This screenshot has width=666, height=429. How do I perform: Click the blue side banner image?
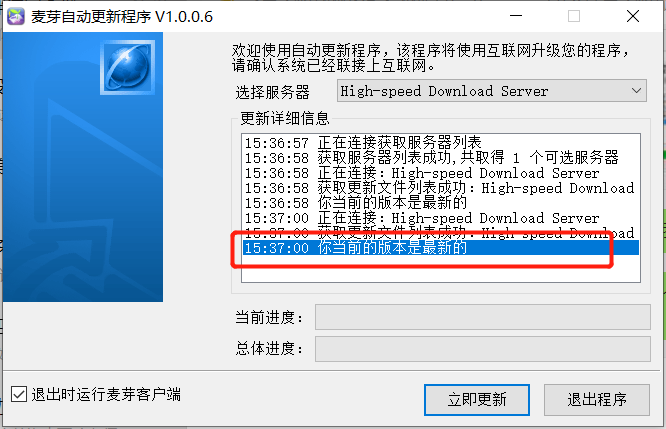pyautogui.click(x=83, y=167)
